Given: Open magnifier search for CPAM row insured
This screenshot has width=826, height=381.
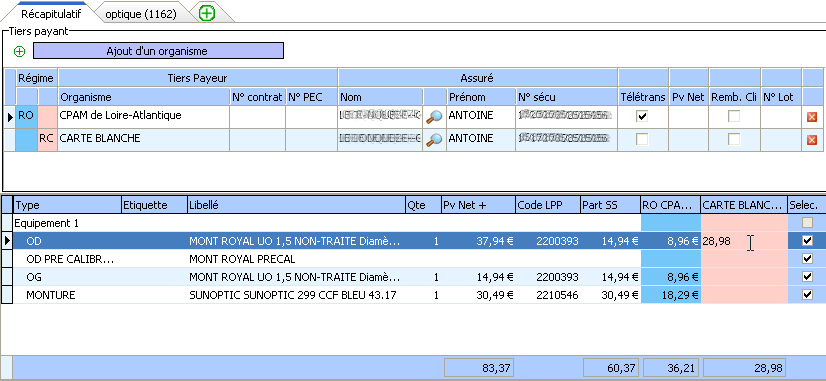Looking at the screenshot, I should 434,116.
